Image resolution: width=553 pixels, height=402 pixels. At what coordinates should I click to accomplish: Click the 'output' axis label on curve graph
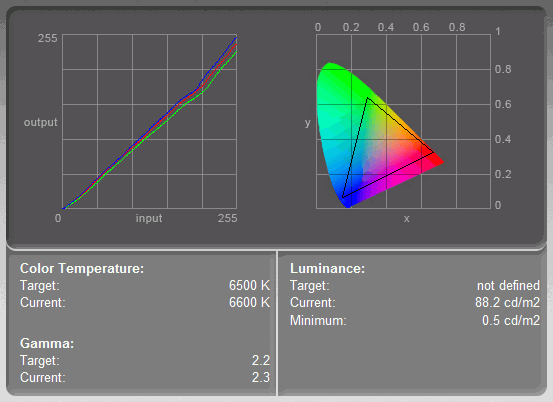click(41, 122)
